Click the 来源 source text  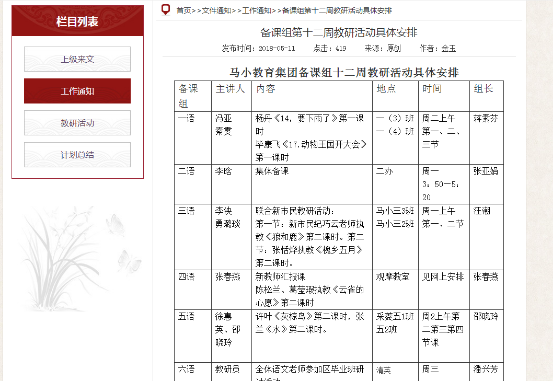383,48
